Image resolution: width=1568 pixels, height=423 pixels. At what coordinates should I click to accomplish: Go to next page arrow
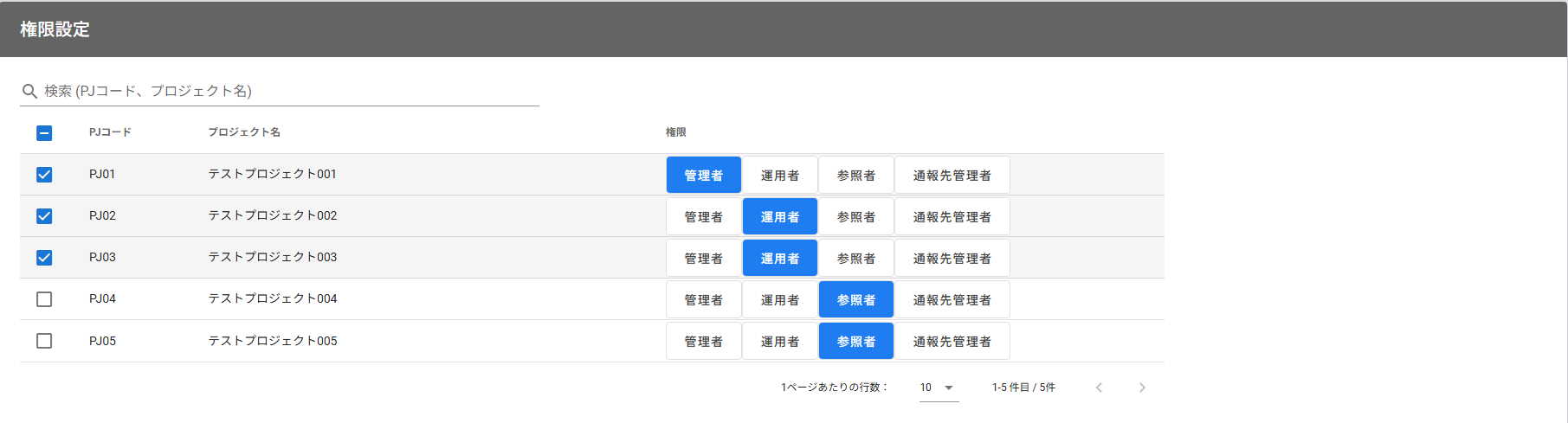click(x=1141, y=388)
